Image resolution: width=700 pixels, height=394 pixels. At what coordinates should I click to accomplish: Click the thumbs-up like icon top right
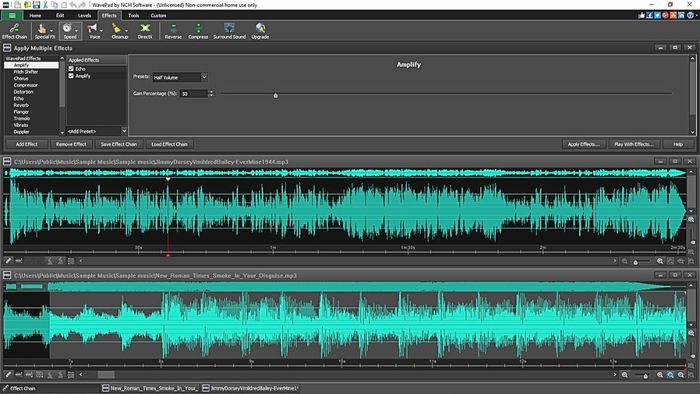click(642, 15)
